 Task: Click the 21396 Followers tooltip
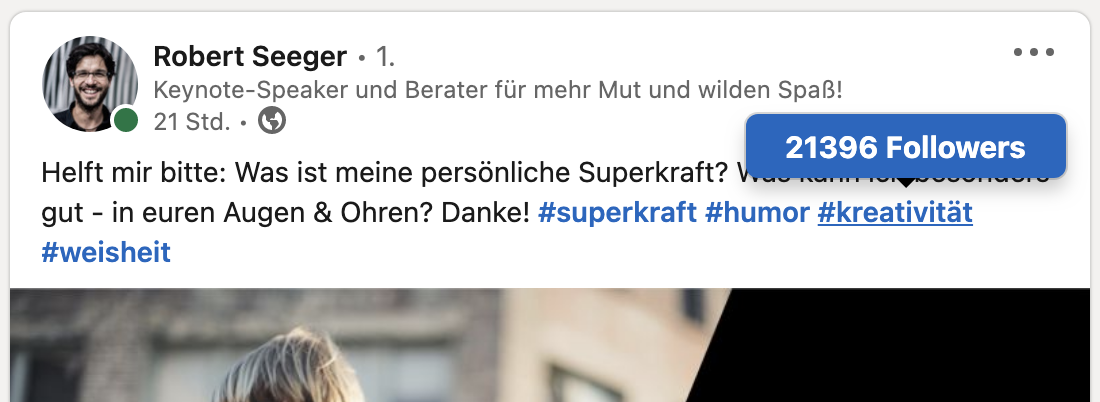click(x=906, y=147)
